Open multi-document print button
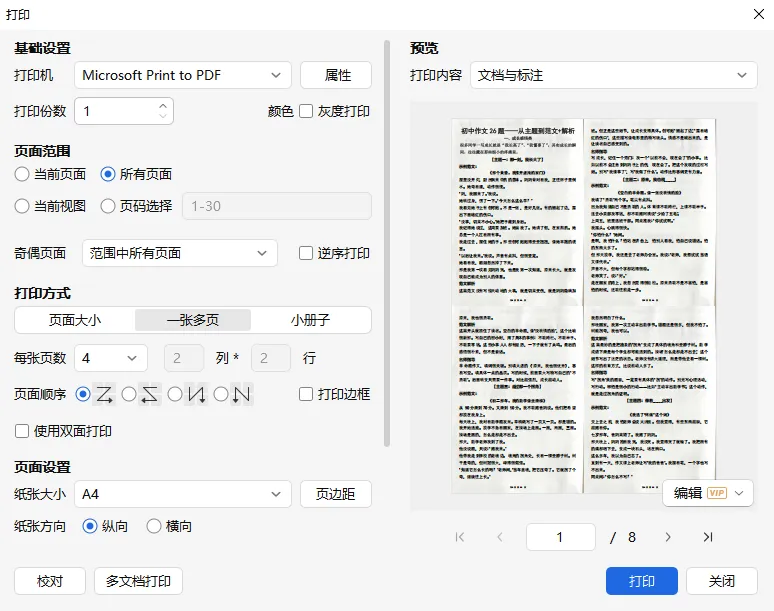Viewport: 774px width, 611px height. tap(138, 581)
